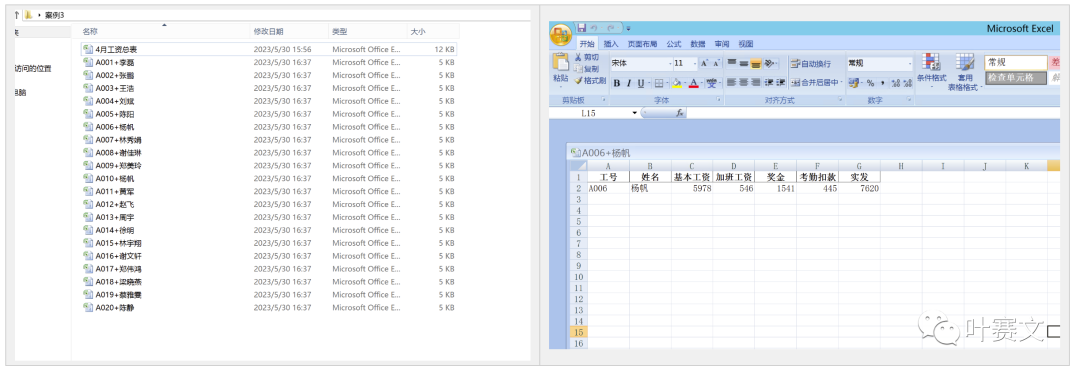Select the 常规 cell style swatch
Viewport: 1080px width, 377px height.
click(x=1016, y=62)
